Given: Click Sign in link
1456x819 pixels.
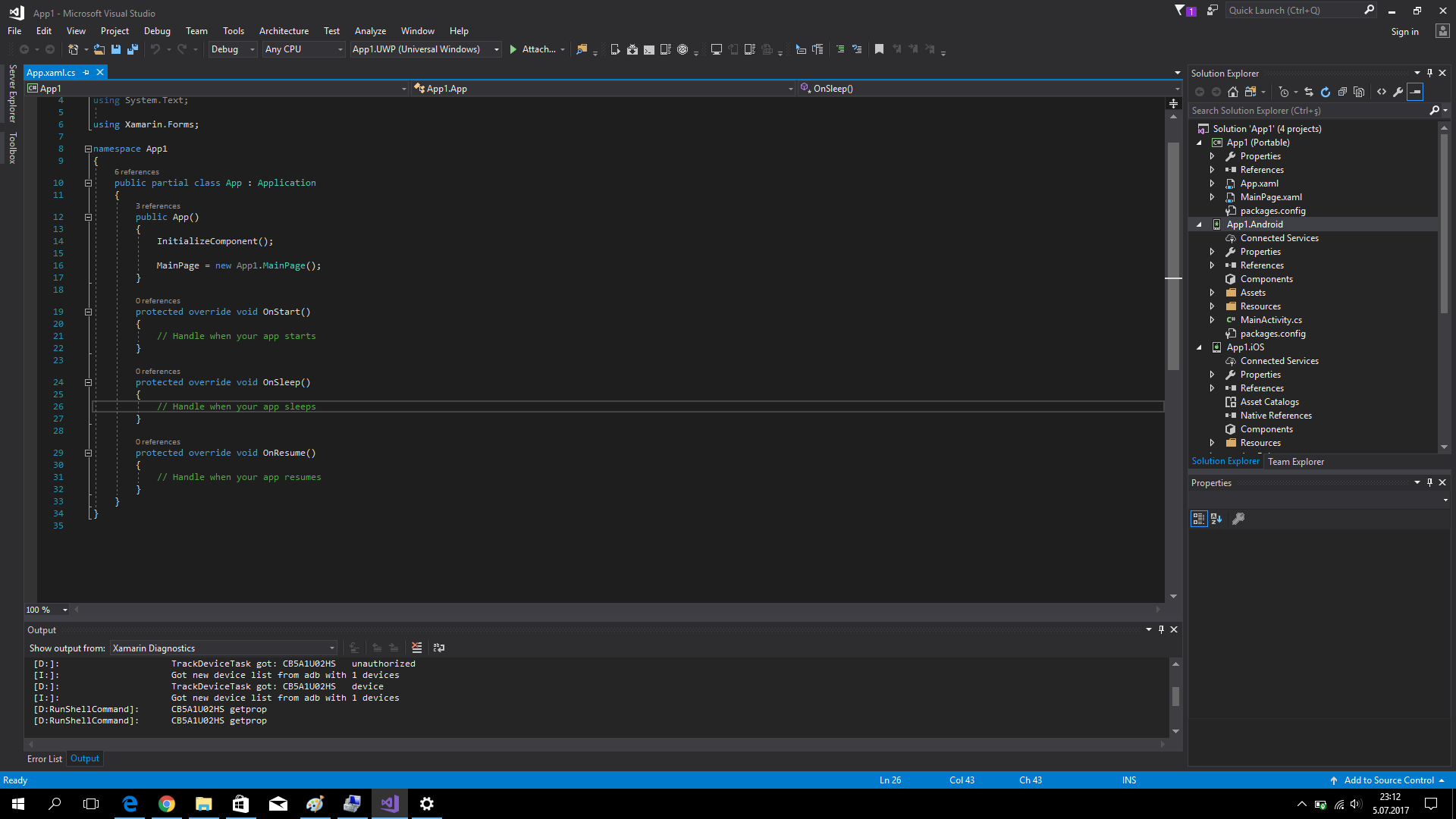Looking at the screenshot, I should click(1404, 32).
